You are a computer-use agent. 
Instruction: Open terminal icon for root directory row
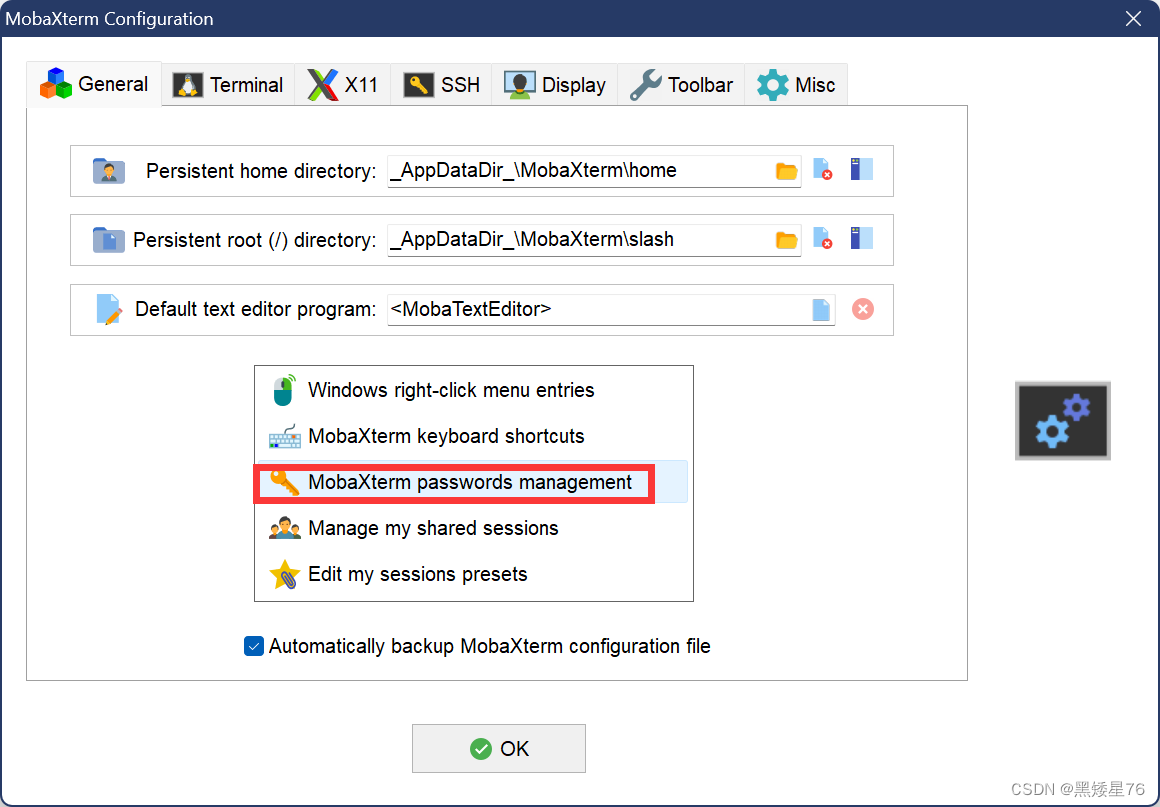(x=861, y=238)
